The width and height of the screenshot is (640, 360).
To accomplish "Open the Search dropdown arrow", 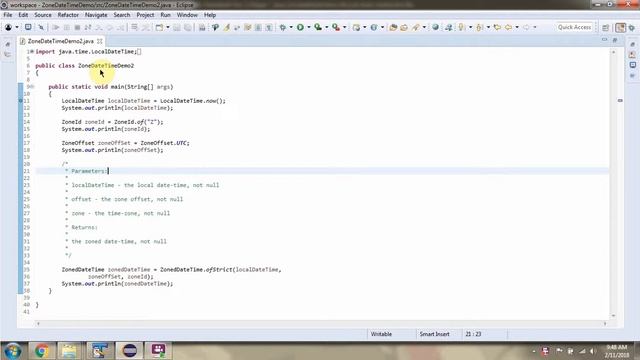I will (x=424, y=27).
